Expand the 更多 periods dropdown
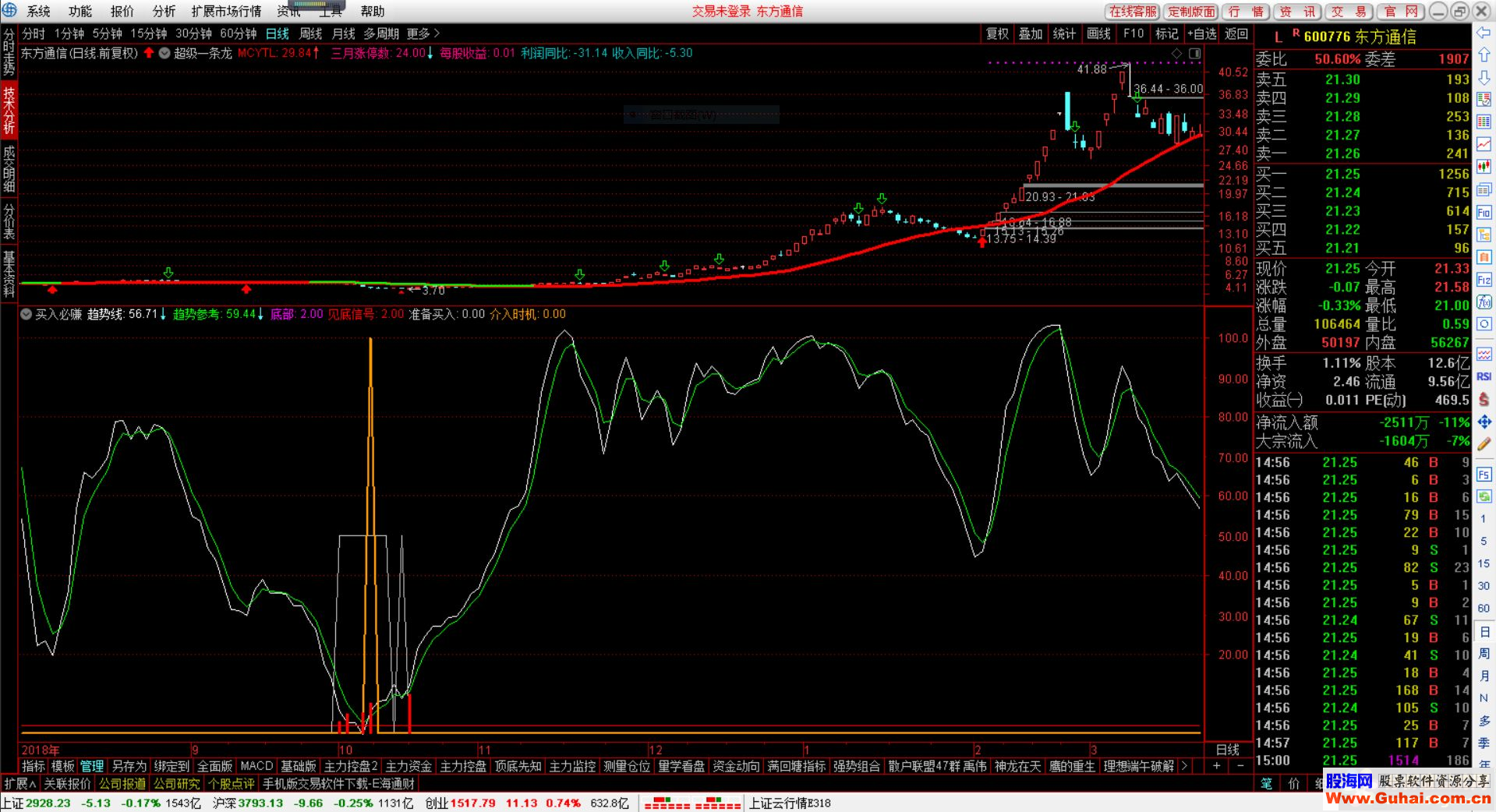 tap(423, 34)
